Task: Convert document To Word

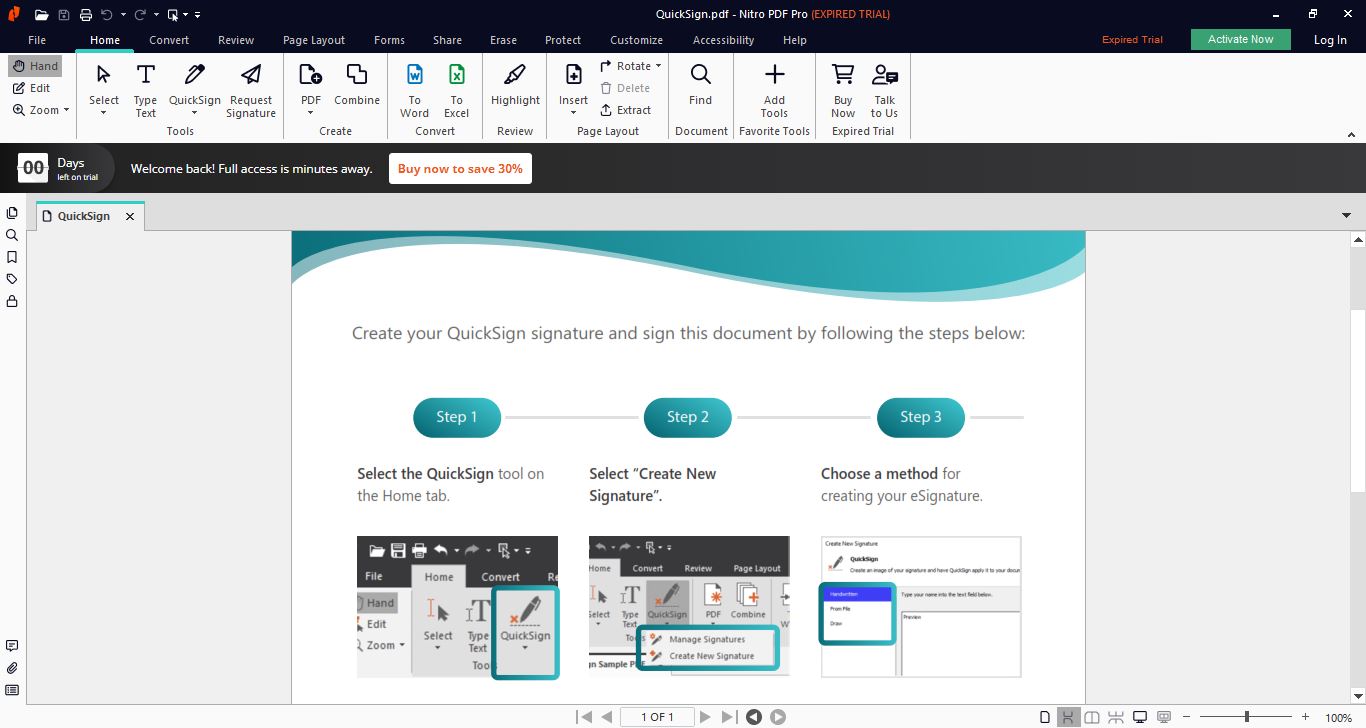Action: [415, 90]
